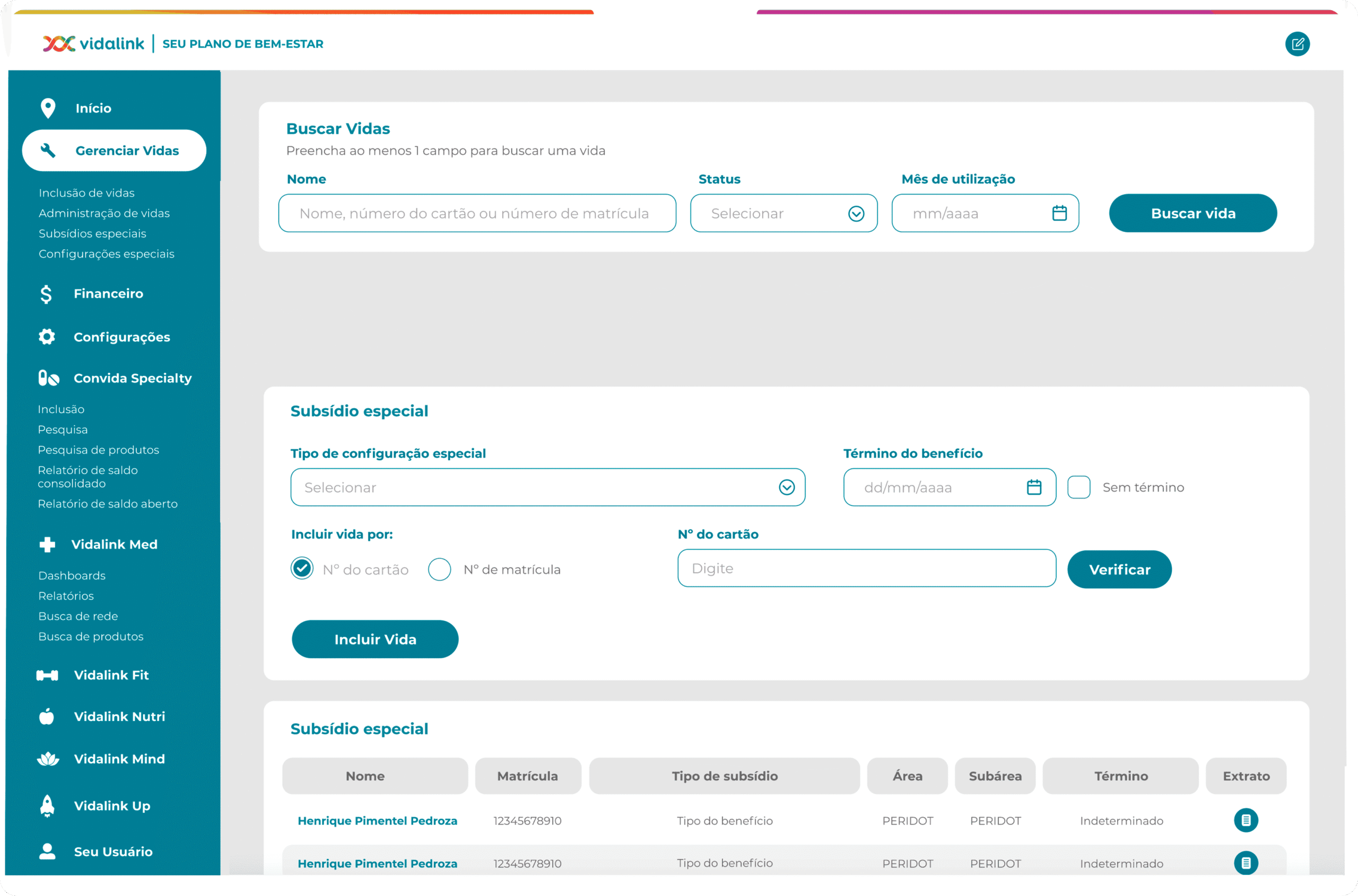1358x896 pixels.
Task: Open extrato icon in first table row
Action: pos(1246,821)
